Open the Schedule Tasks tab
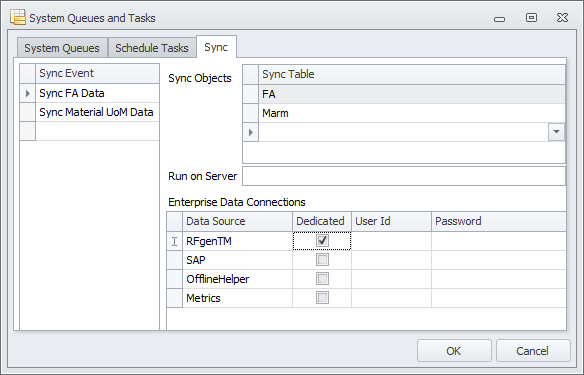This screenshot has height=375, width=584. click(152, 48)
